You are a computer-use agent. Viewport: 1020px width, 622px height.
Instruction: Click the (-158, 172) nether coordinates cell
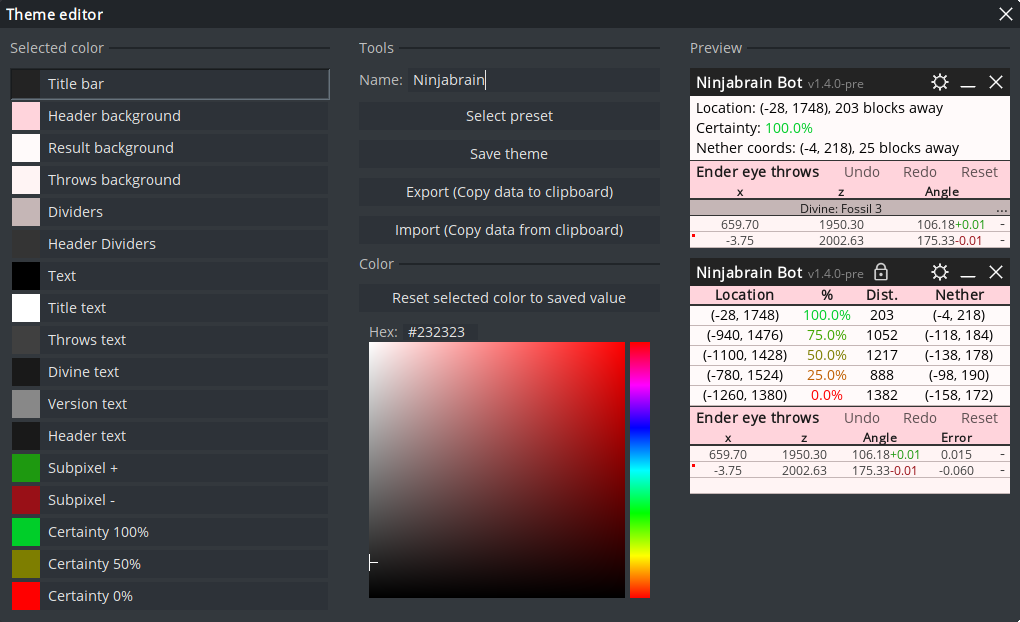click(x=959, y=396)
